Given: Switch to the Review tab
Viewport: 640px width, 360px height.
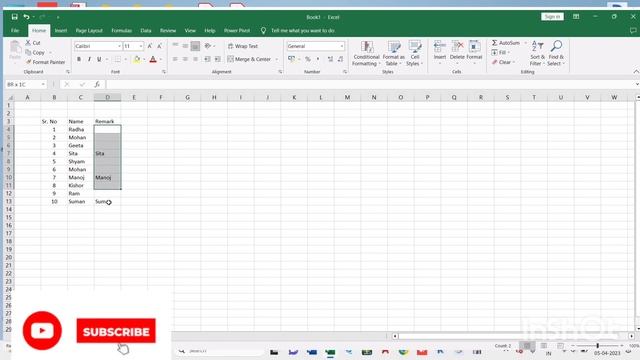Looking at the screenshot, I should coord(168,31).
